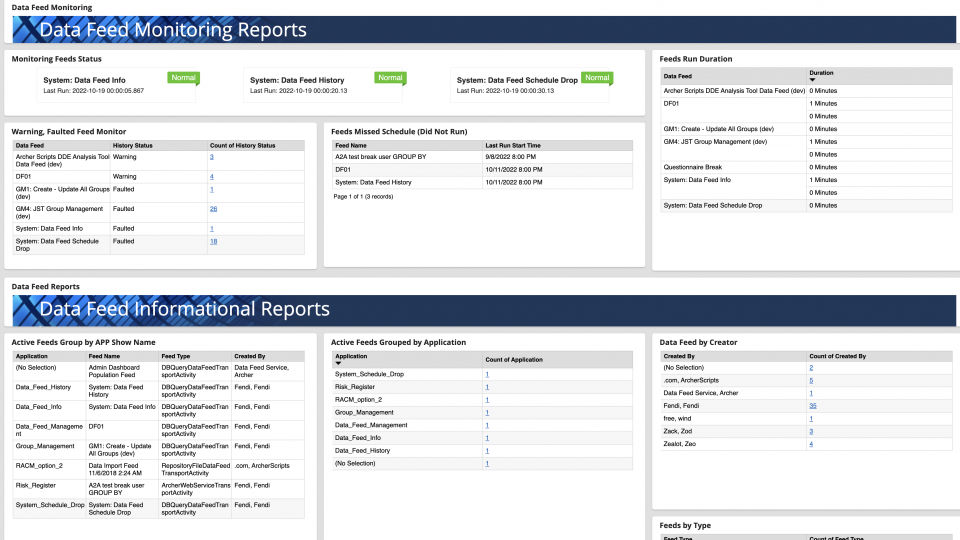This screenshot has height=540, width=960.
Task: Click the Monitoring Feeds Status panel title
Action: coord(56,59)
